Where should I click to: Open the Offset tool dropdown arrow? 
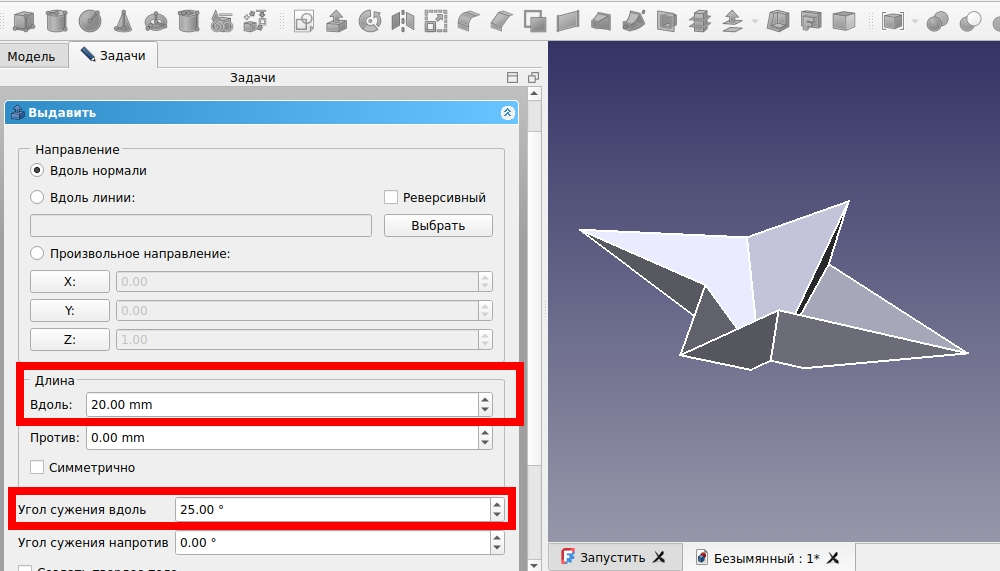[754, 21]
